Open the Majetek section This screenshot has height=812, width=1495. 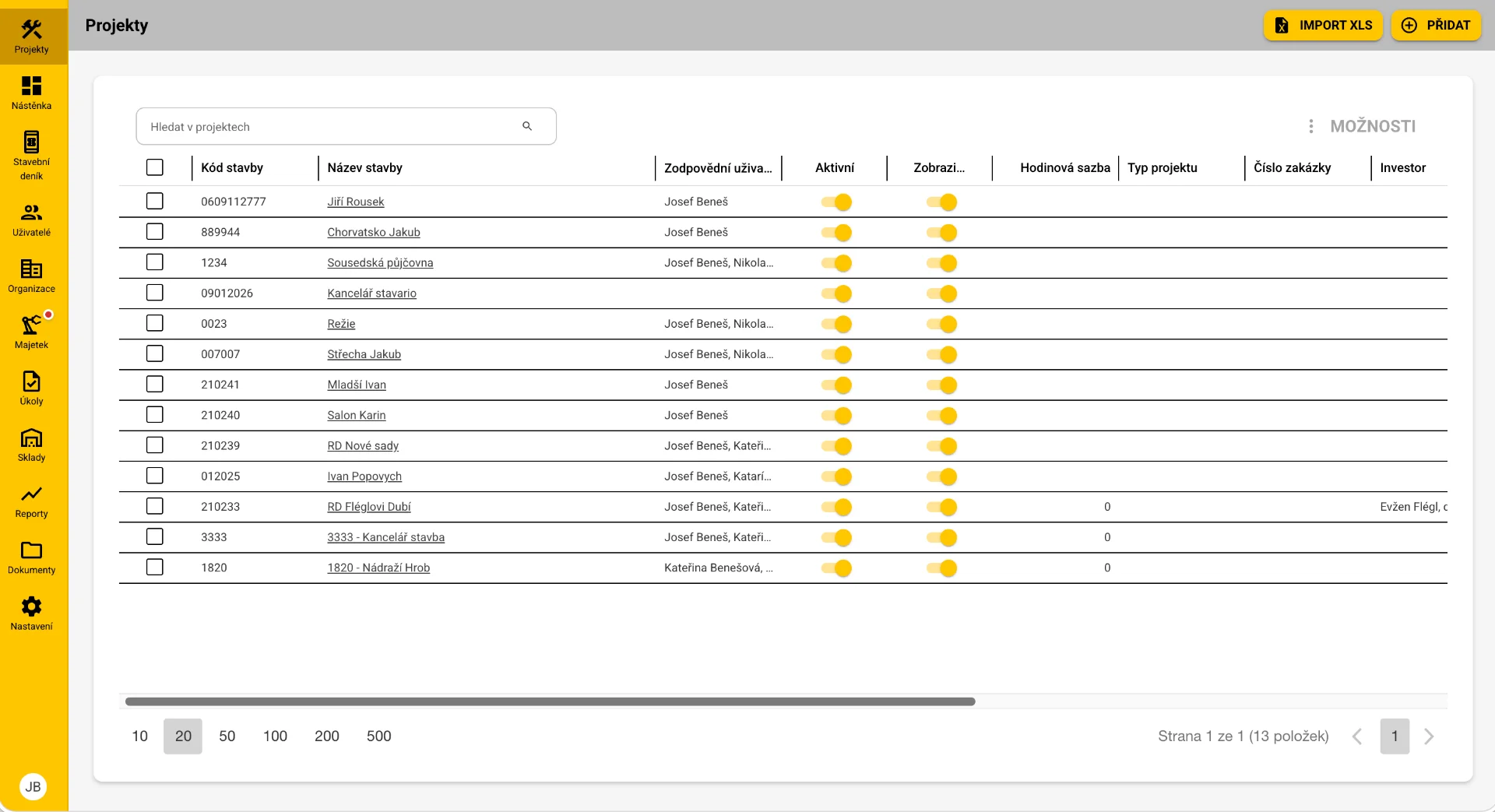click(x=32, y=332)
